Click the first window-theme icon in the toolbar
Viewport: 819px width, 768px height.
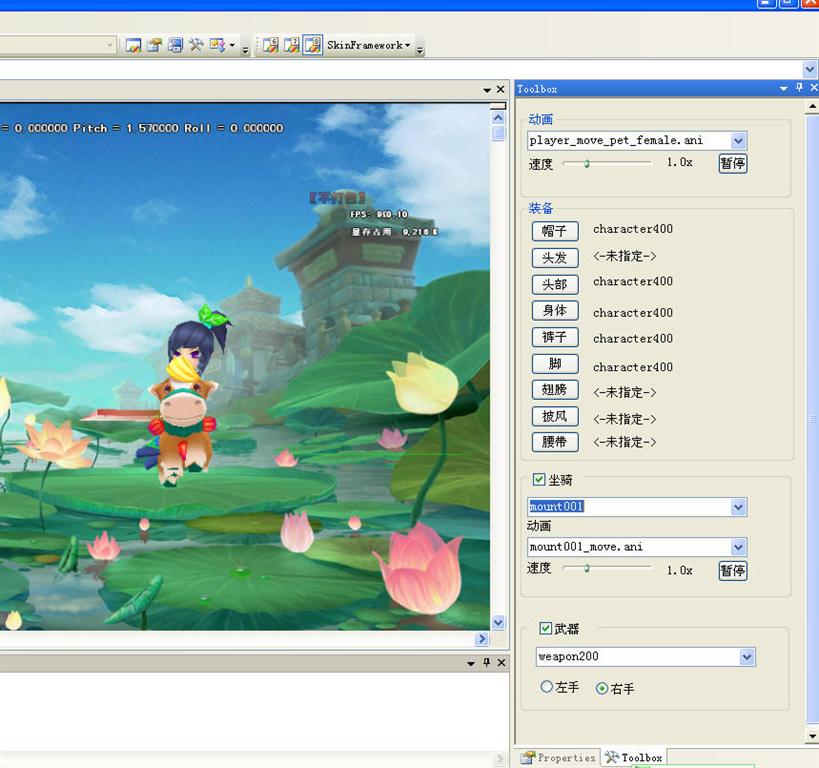[133, 45]
